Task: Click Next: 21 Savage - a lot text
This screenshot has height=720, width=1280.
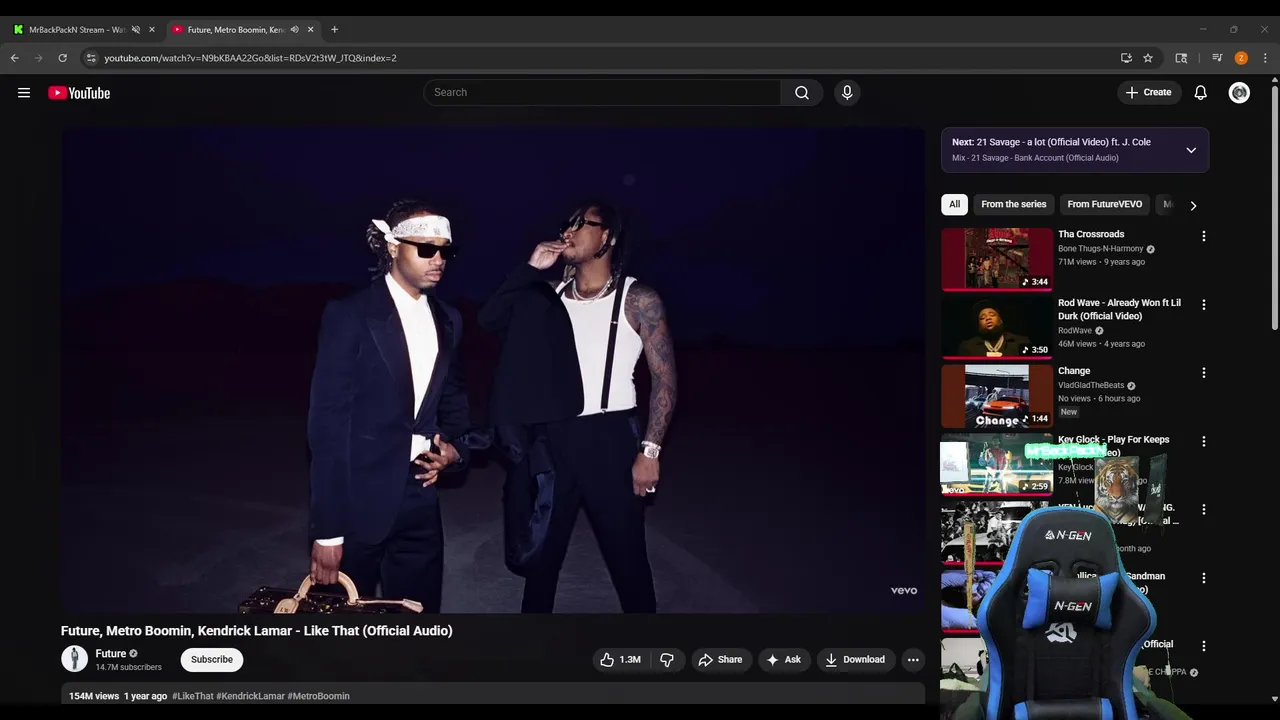Action: pyautogui.click(x=1051, y=142)
